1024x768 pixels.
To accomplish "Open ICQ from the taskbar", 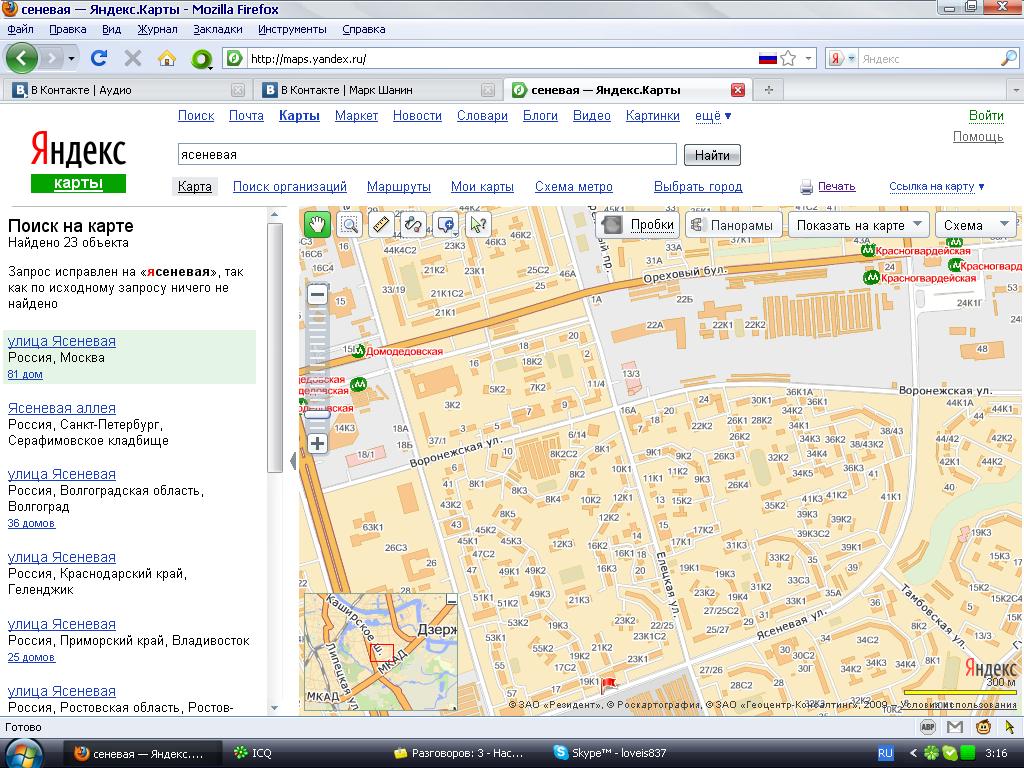I will pos(253,753).
